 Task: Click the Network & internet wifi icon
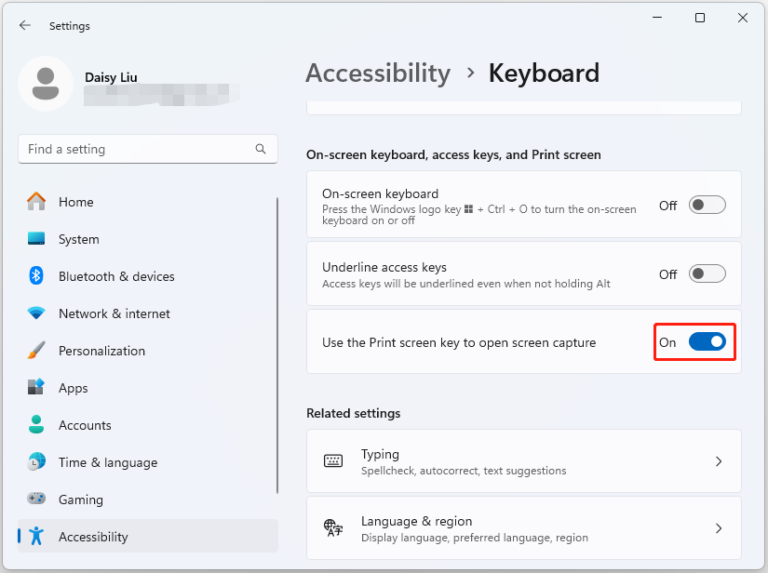point(37,314)
